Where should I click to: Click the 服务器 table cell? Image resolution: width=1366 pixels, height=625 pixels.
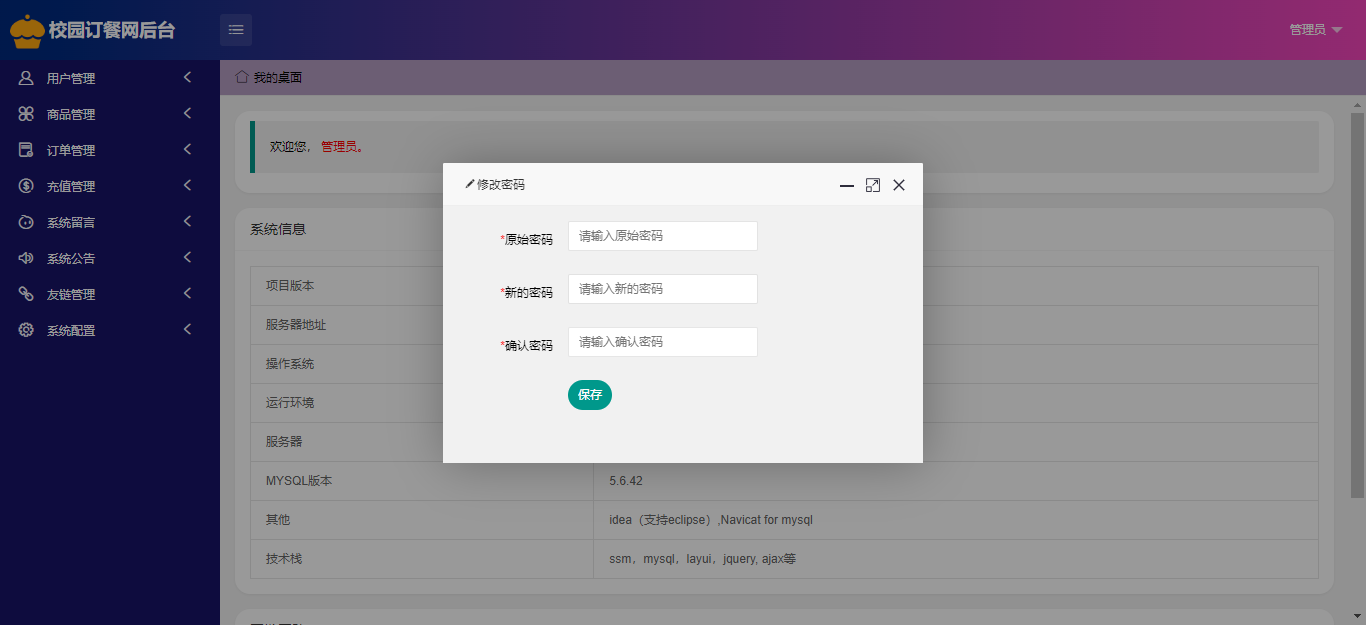click(422, 442)
